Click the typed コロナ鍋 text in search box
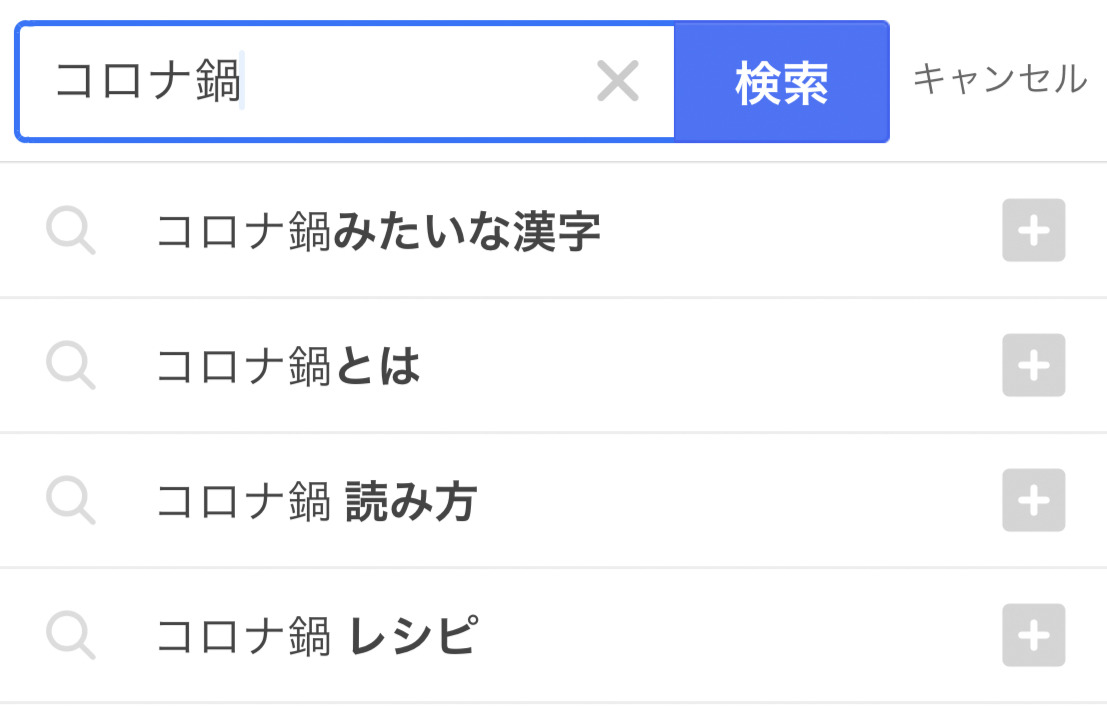 click(x=148, y=81)
